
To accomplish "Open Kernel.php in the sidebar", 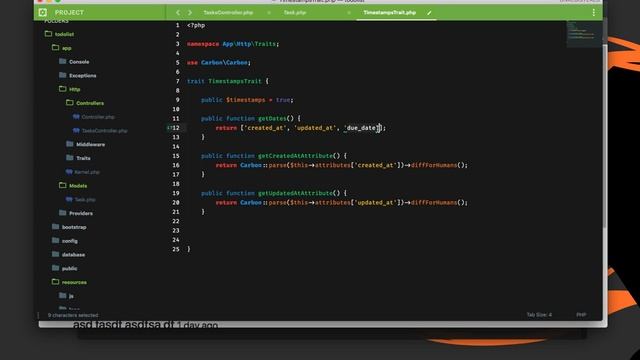I will click(x=87, y=172).
